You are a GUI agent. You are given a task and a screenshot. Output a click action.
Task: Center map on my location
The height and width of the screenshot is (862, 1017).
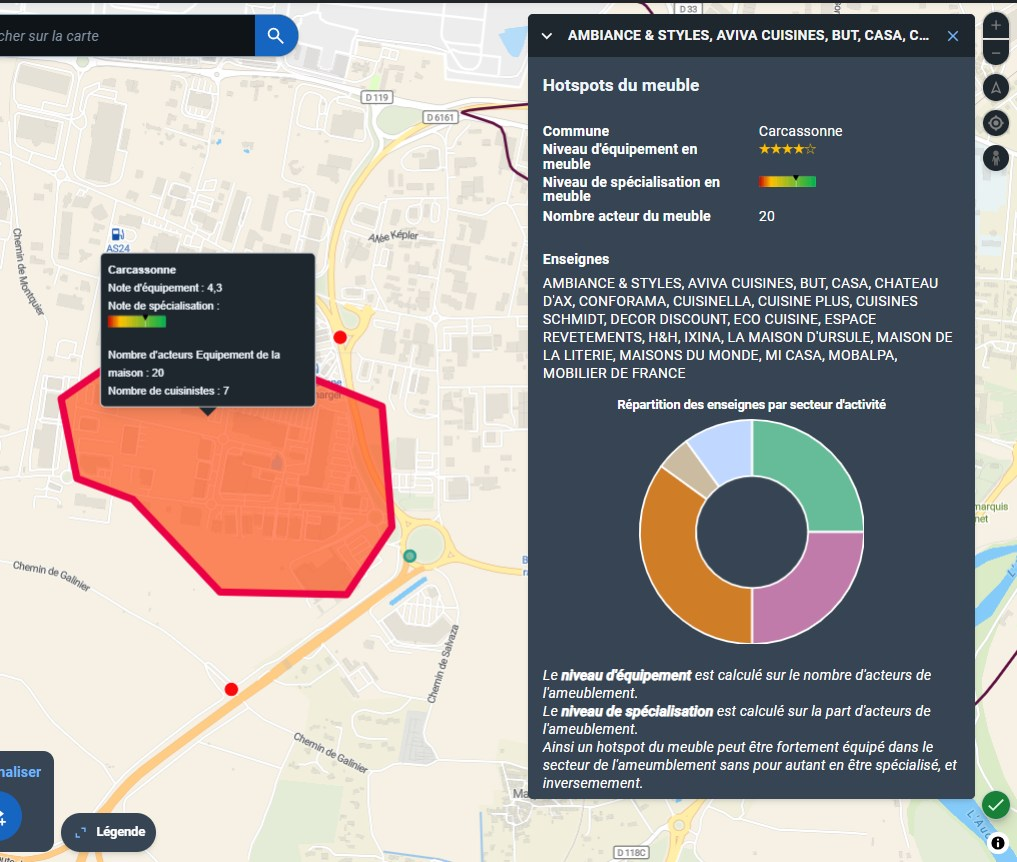pos(995,123)
